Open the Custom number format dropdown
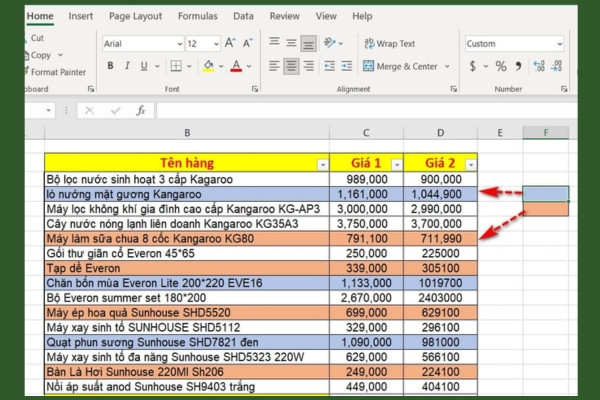 point(559,44)
